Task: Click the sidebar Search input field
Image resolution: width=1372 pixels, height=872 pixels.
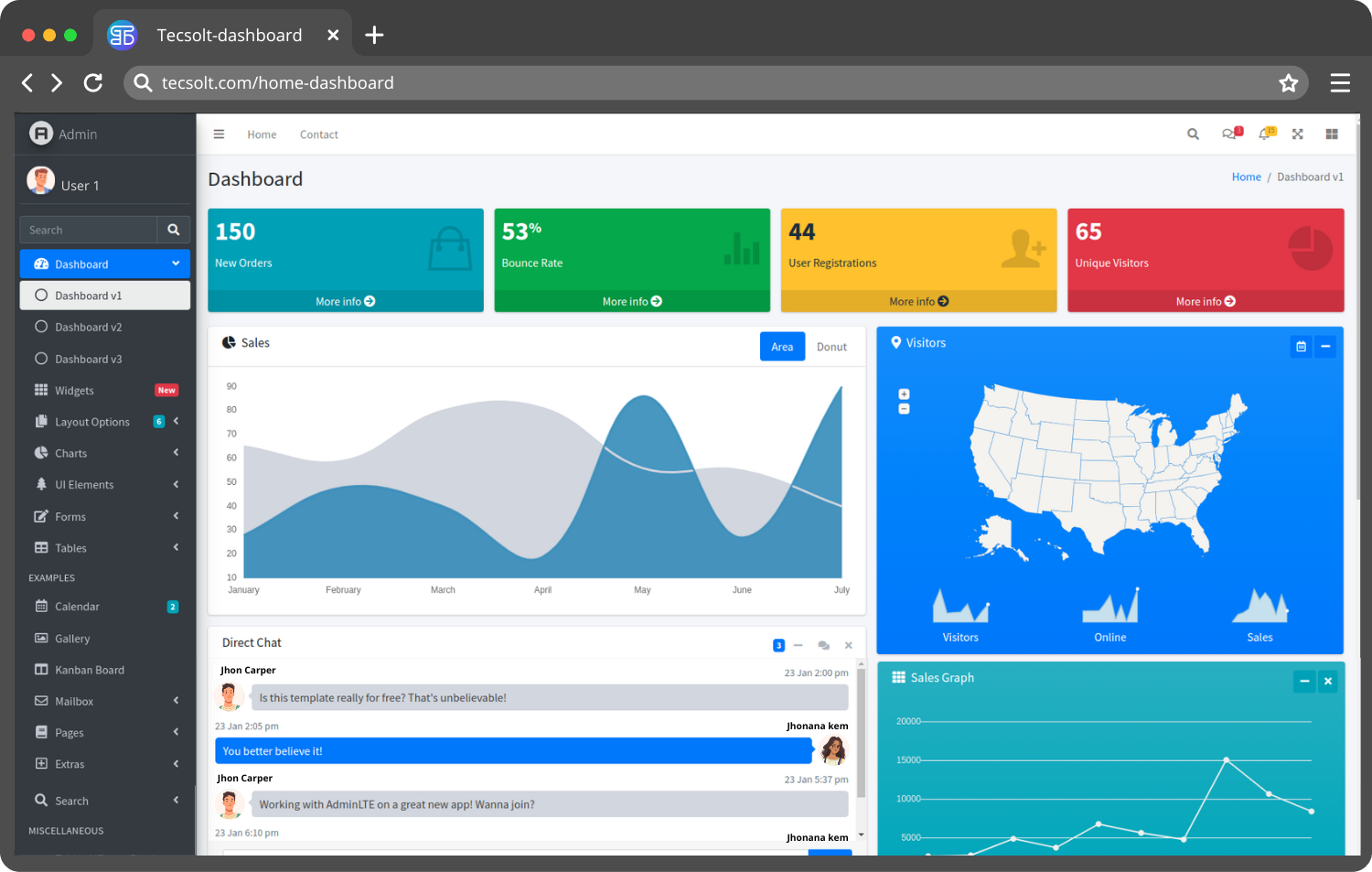Action: point(89,230)
